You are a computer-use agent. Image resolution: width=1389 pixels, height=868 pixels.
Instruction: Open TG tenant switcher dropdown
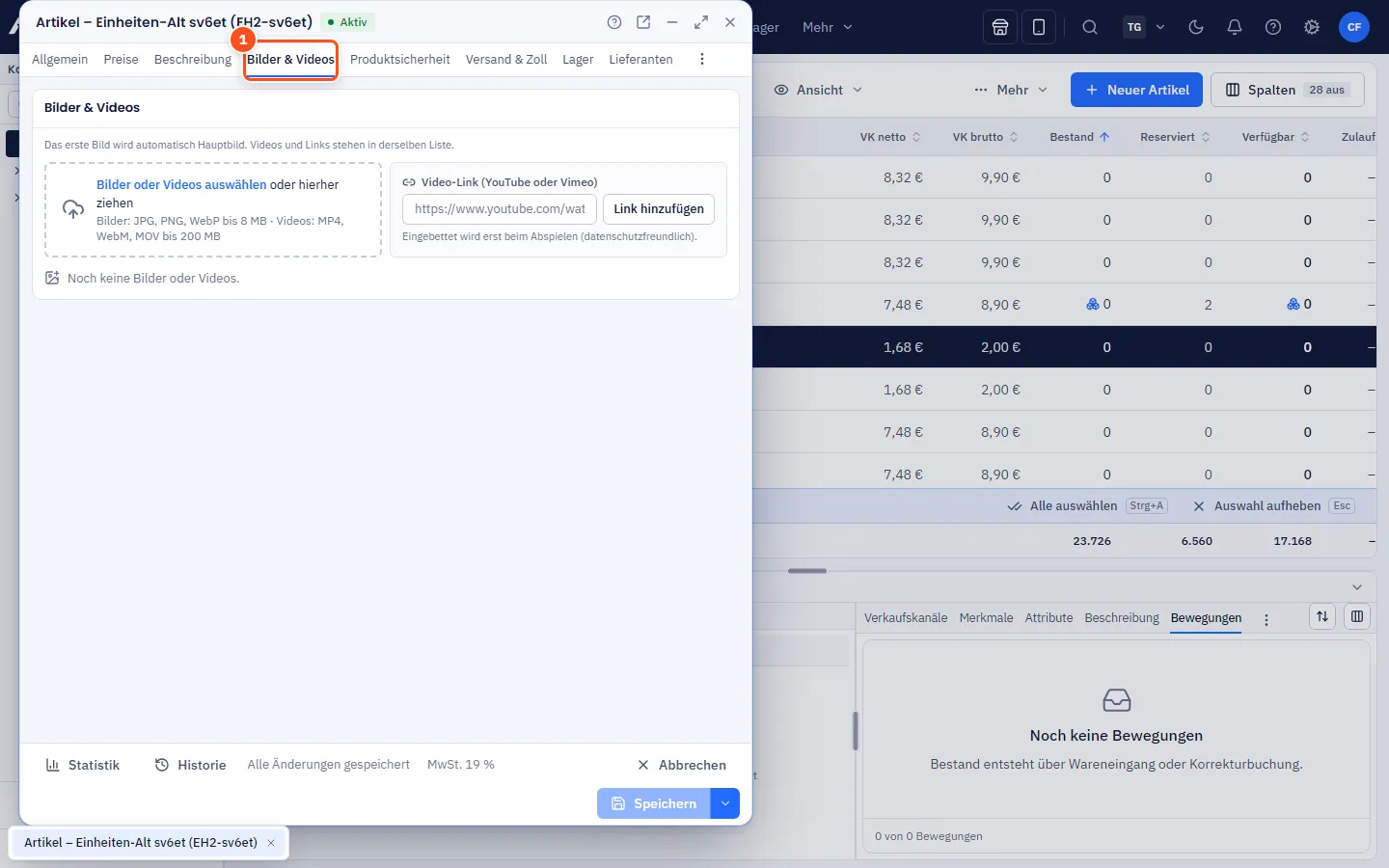click(1145, 27)
